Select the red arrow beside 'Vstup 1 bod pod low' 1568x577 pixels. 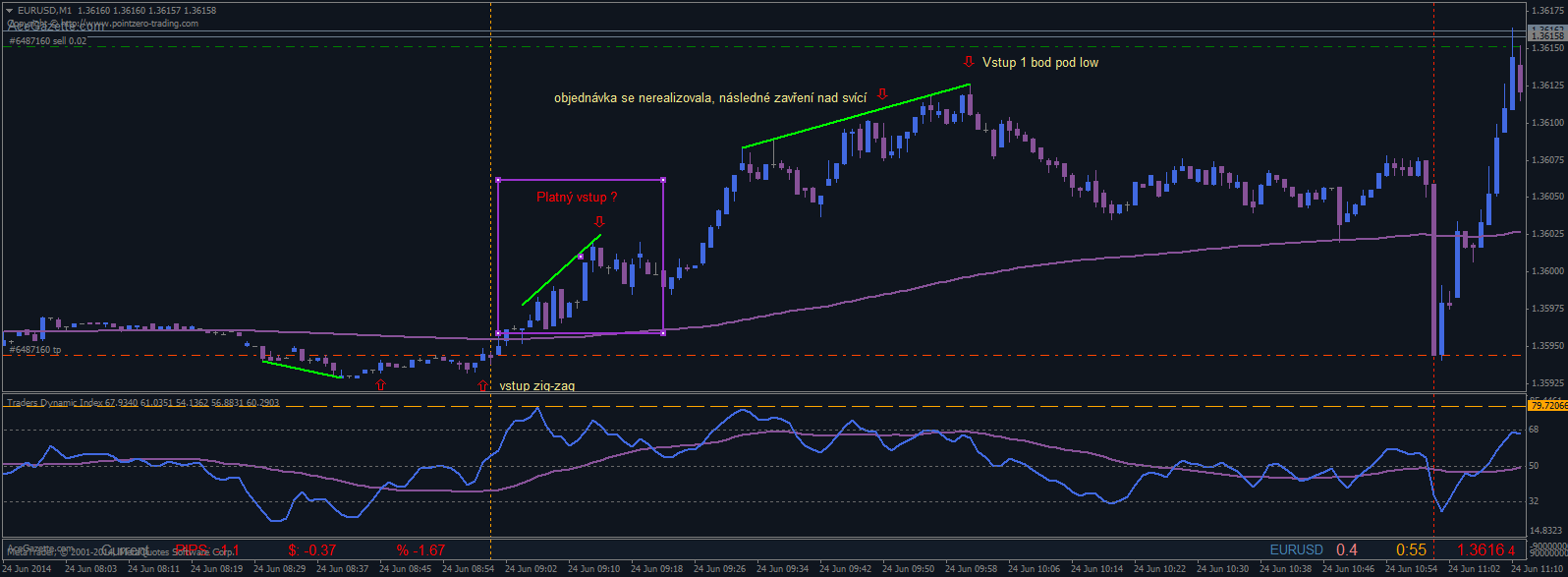(x=969, y=61)
